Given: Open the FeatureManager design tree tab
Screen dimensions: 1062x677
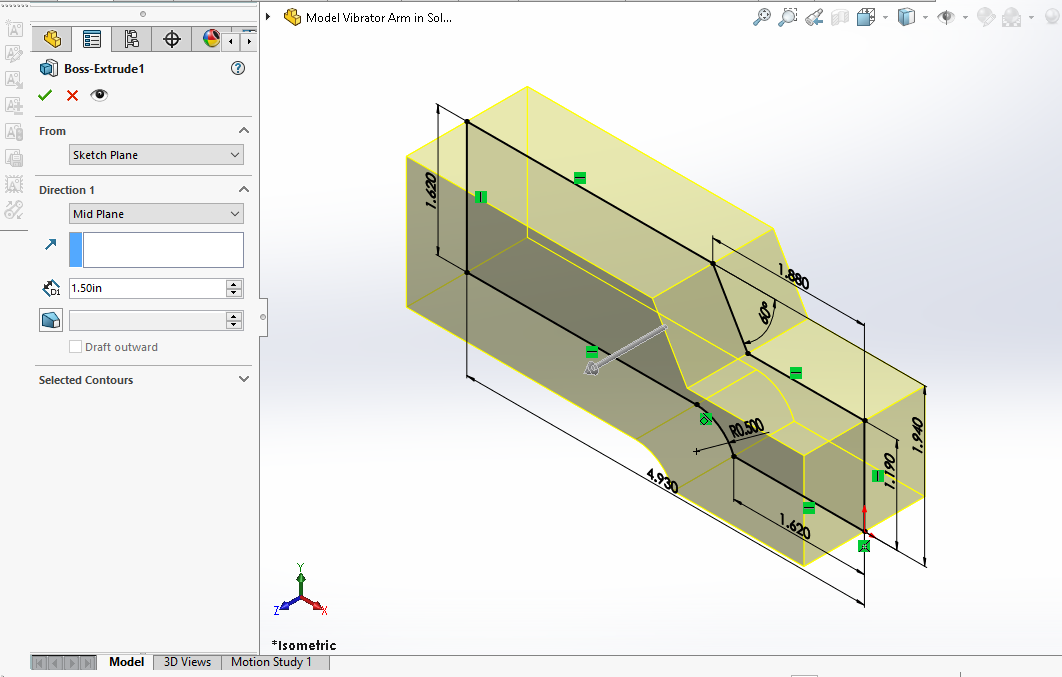Looking at the screenshot, I should point(52,39).
